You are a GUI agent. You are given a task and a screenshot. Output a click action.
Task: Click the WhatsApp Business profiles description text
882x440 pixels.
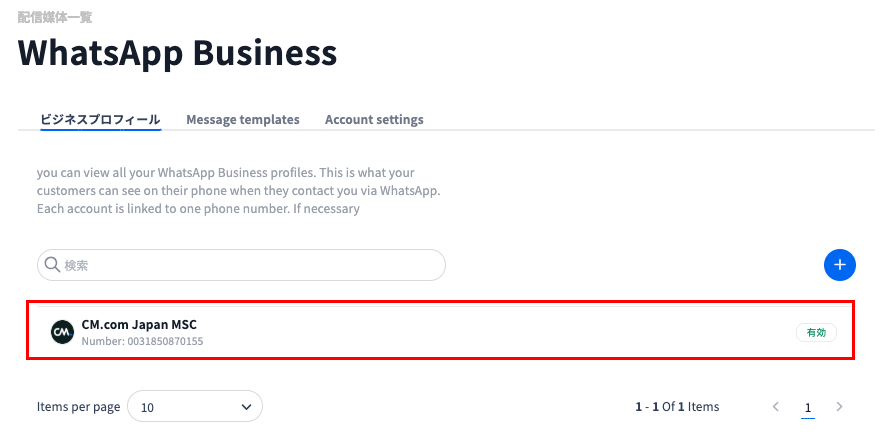[239, 191]
